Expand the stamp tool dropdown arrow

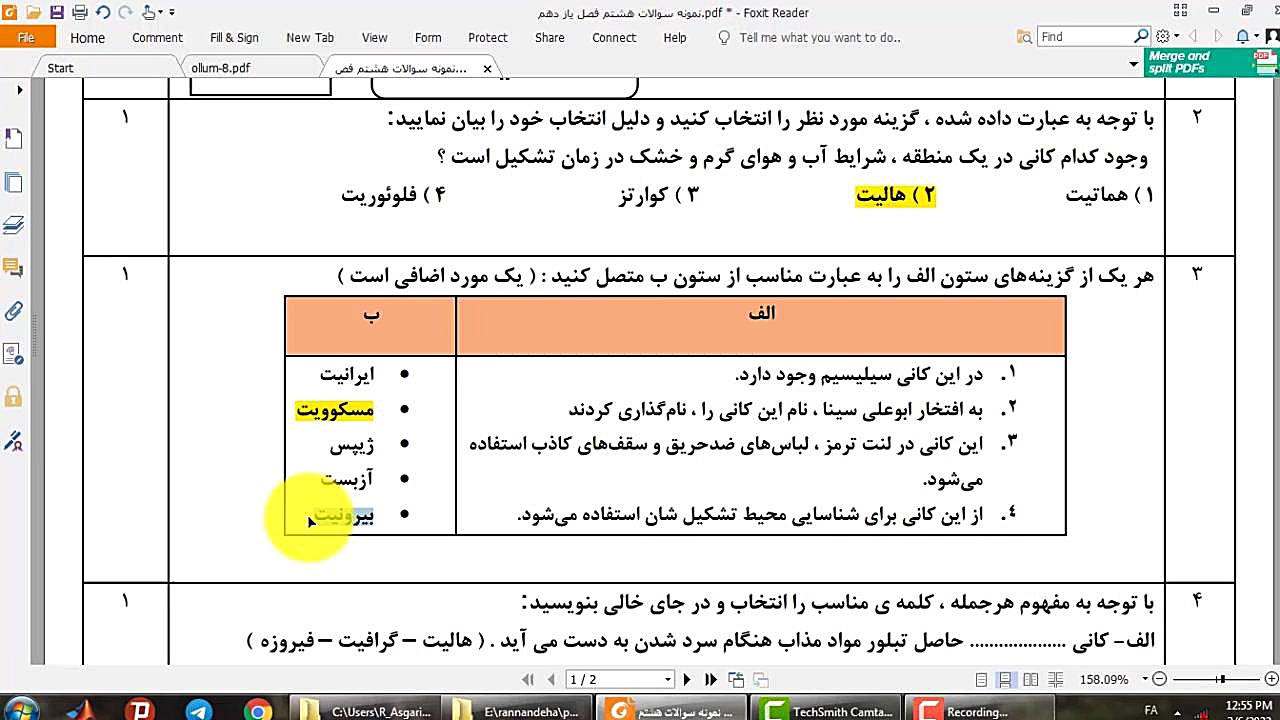(160, 11)
